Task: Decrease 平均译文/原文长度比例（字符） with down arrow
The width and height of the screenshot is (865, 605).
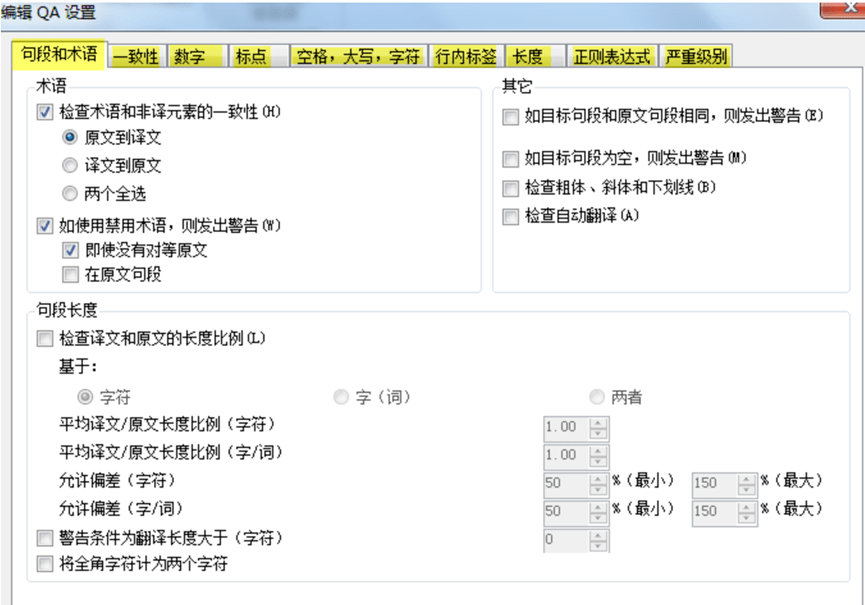Action: coord(598,433)
